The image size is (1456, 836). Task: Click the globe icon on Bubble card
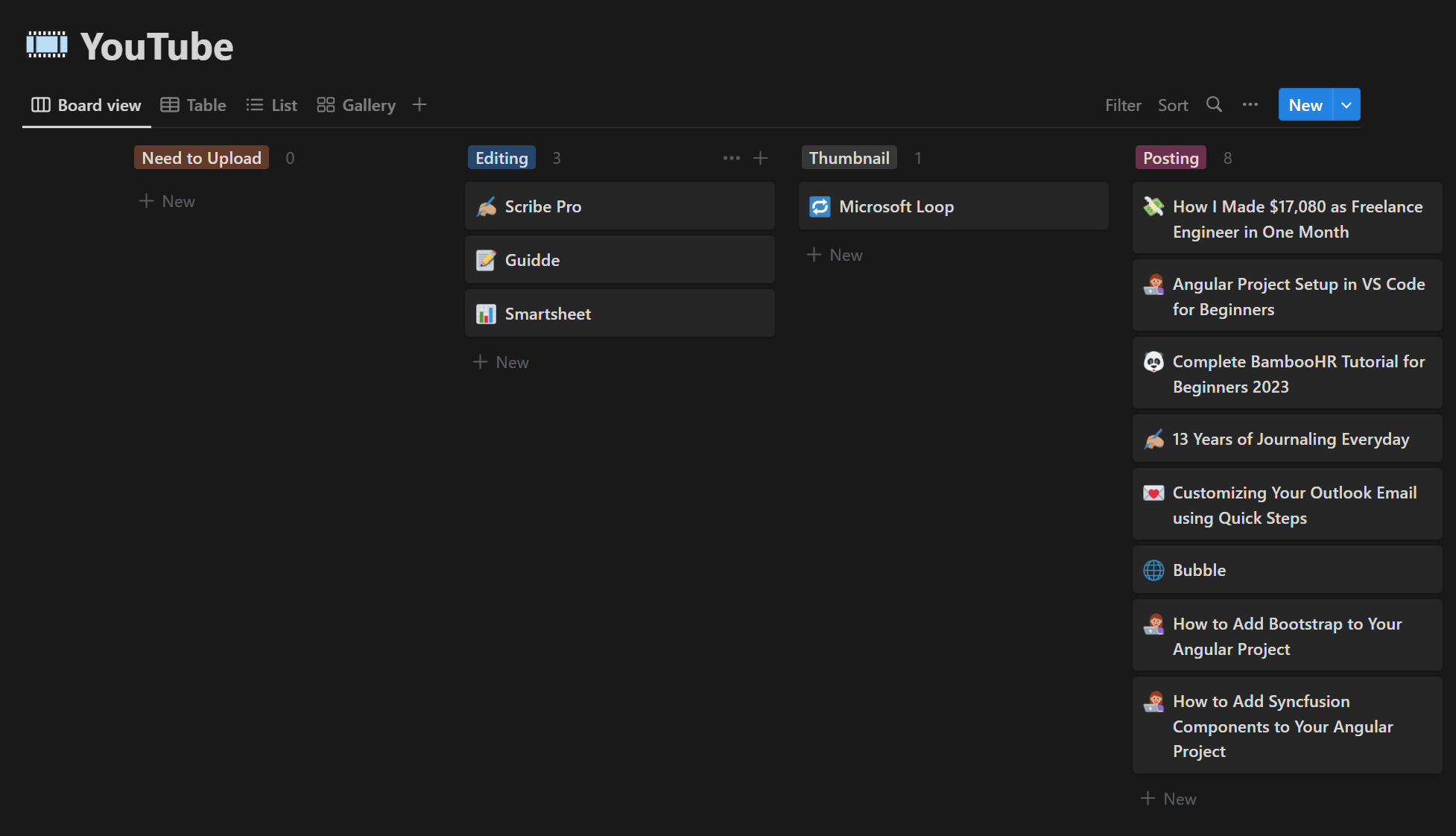point(1153,570)
